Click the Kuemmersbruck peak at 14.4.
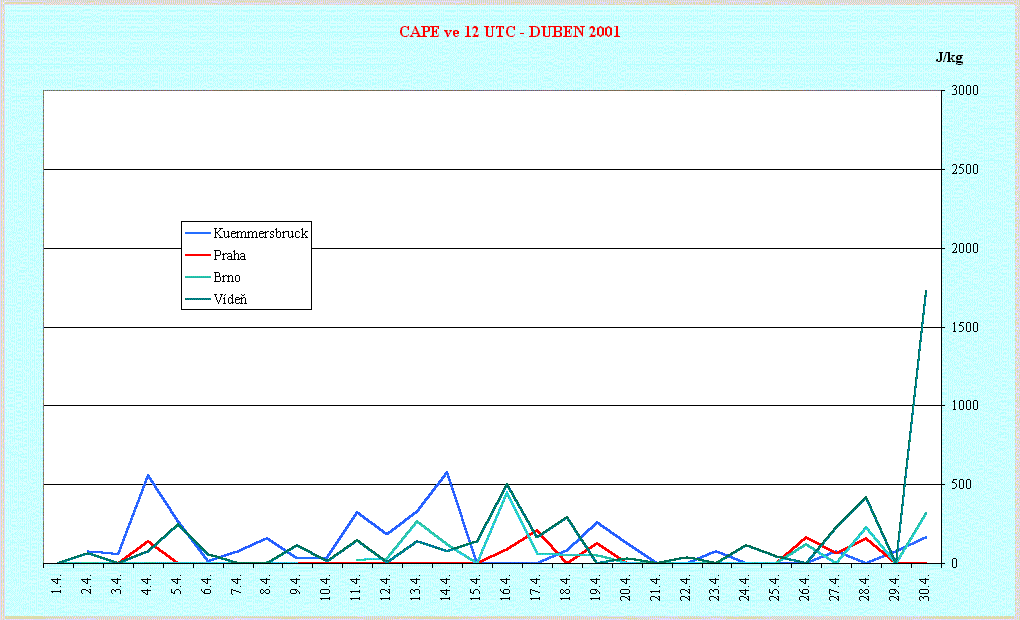The height and width of the screenshot is (620, 1020). (446, 472)
